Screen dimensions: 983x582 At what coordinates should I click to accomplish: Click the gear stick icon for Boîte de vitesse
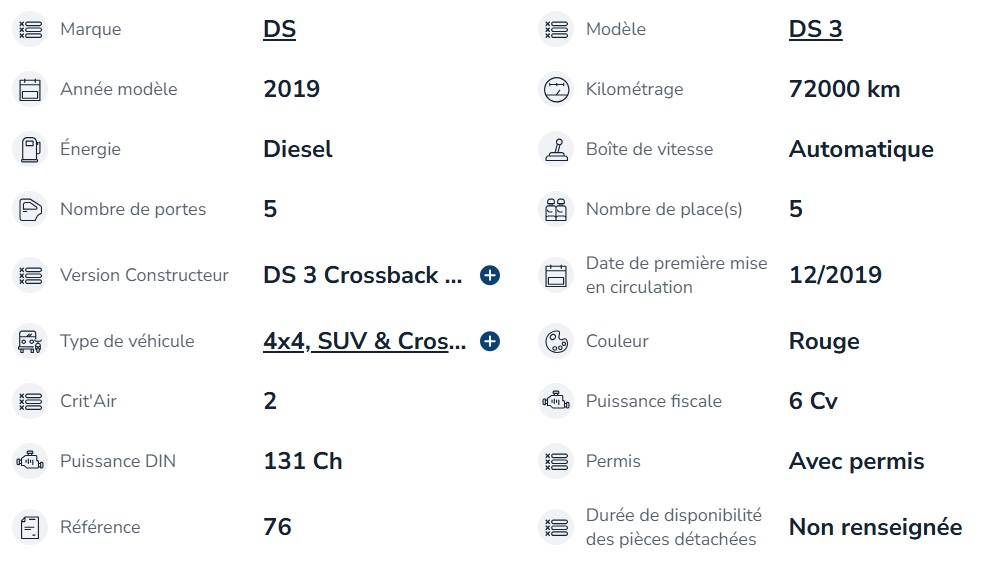click(x=555, y=149)
